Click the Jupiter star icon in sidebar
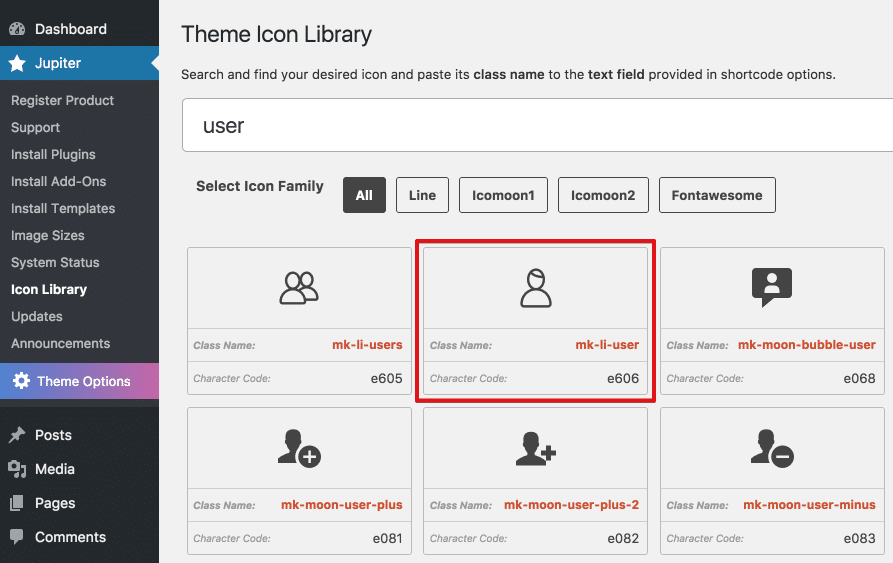 point(17,63)
